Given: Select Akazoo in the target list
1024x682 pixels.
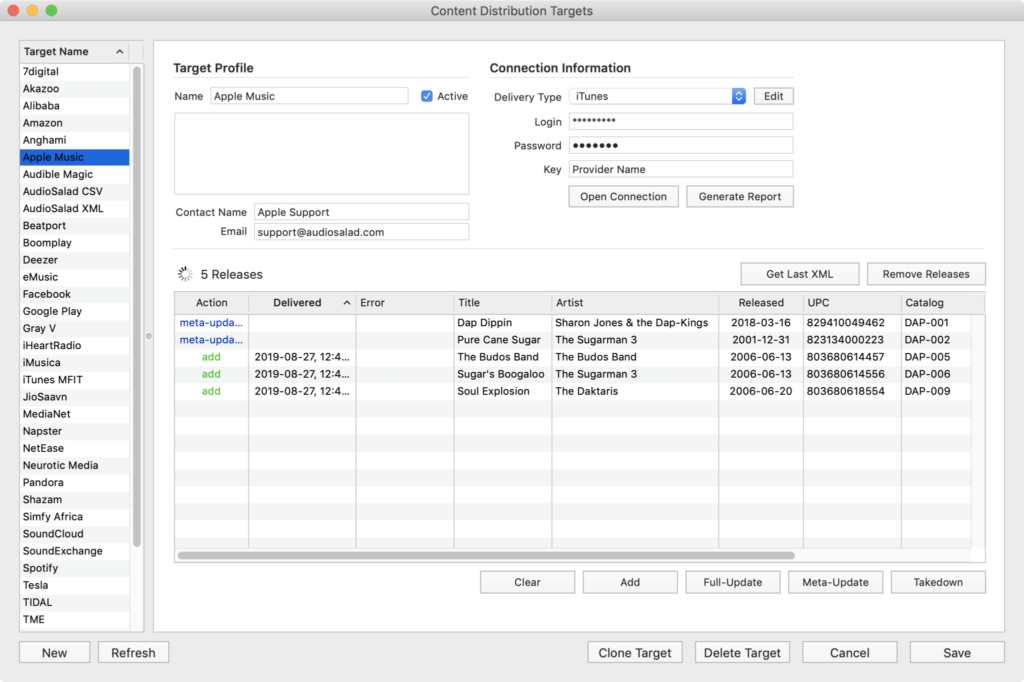Looking at the screenshot, I should [74, 89].
